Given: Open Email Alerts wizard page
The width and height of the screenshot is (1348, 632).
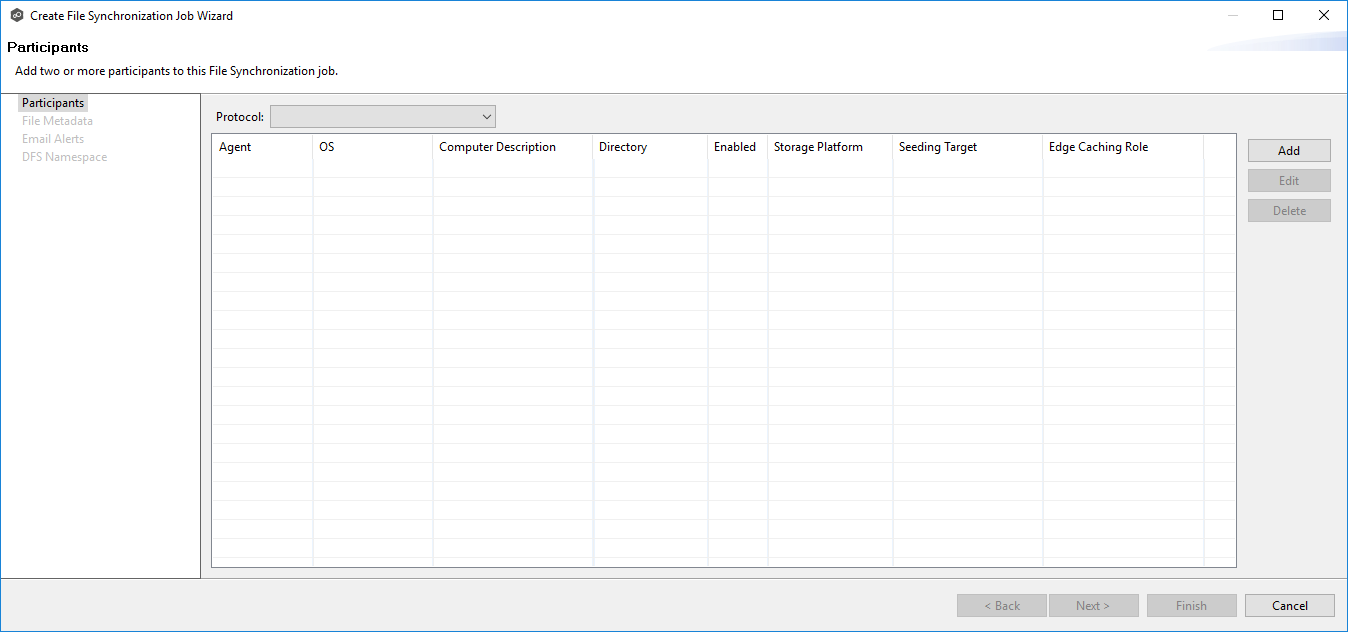Looking at the screenshot, I should point(53,139).
